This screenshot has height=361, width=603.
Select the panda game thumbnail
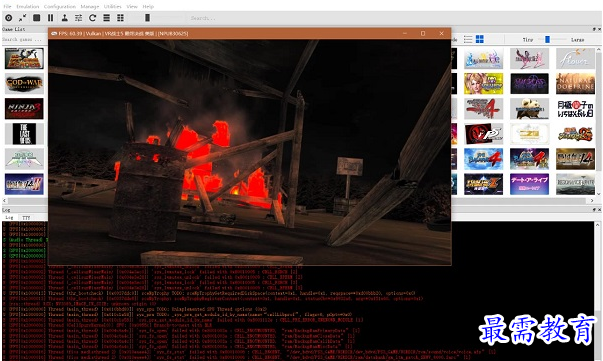[x=529, y=108]
